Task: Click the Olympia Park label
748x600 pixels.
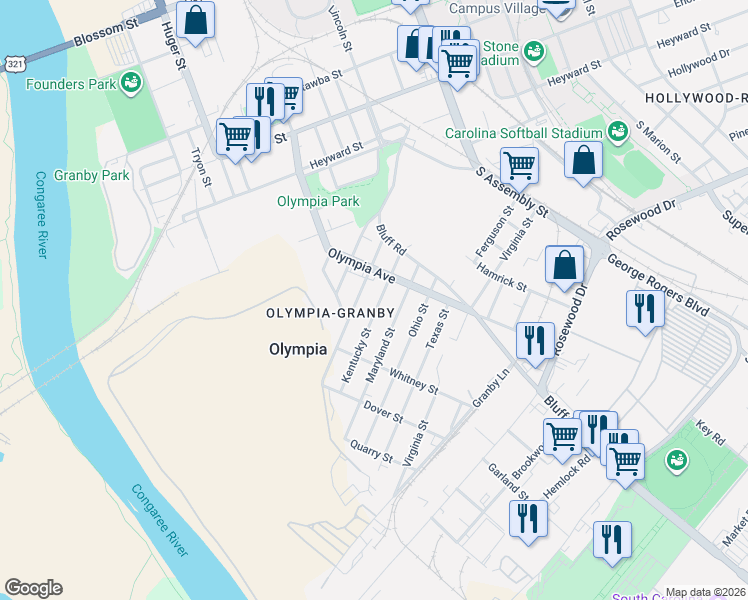Action: (x=318, y=201)
